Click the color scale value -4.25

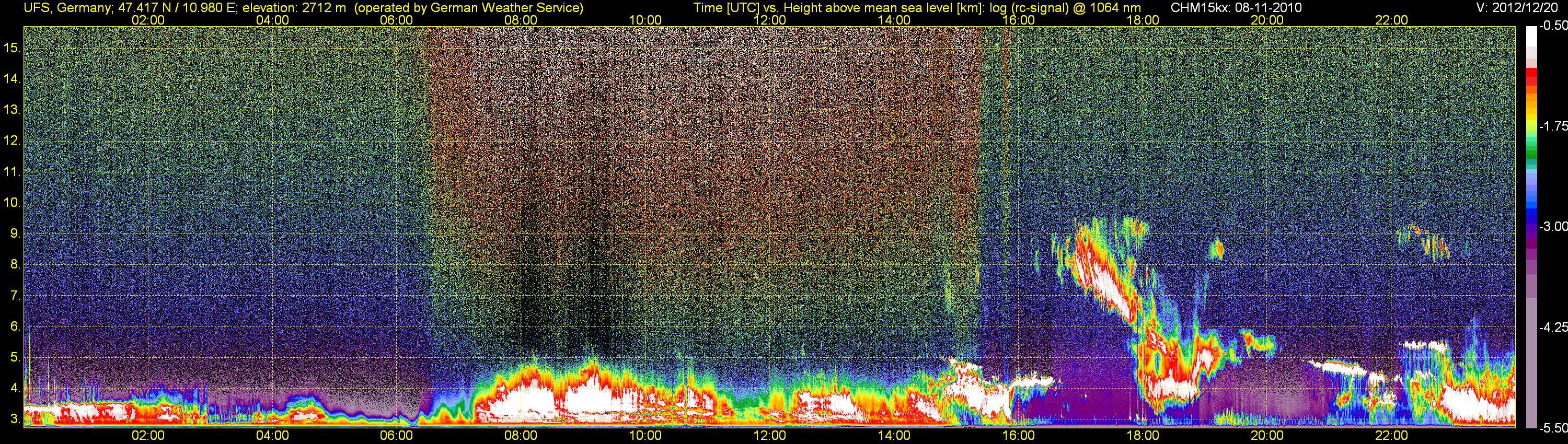coord(1553,327)
